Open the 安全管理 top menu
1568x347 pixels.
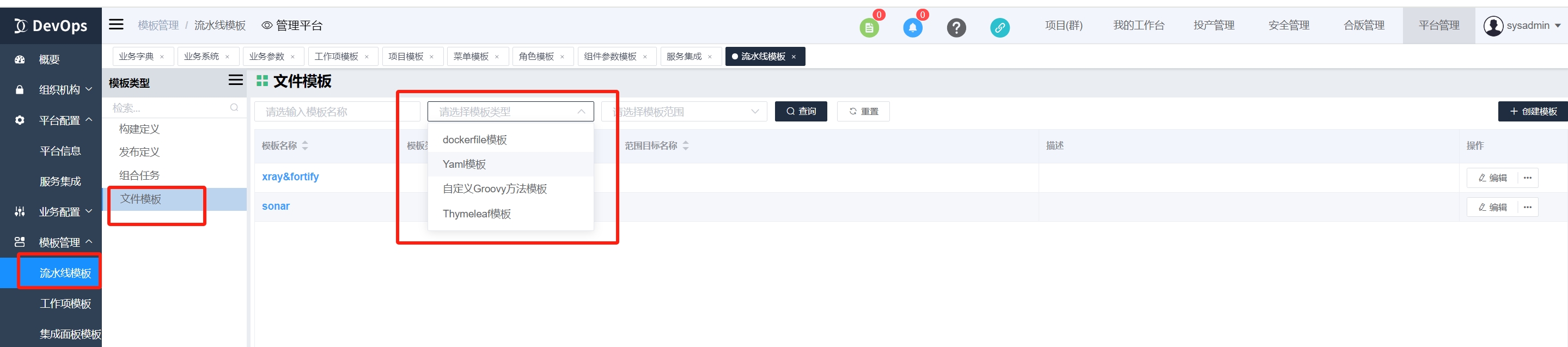click(1289, 25)
